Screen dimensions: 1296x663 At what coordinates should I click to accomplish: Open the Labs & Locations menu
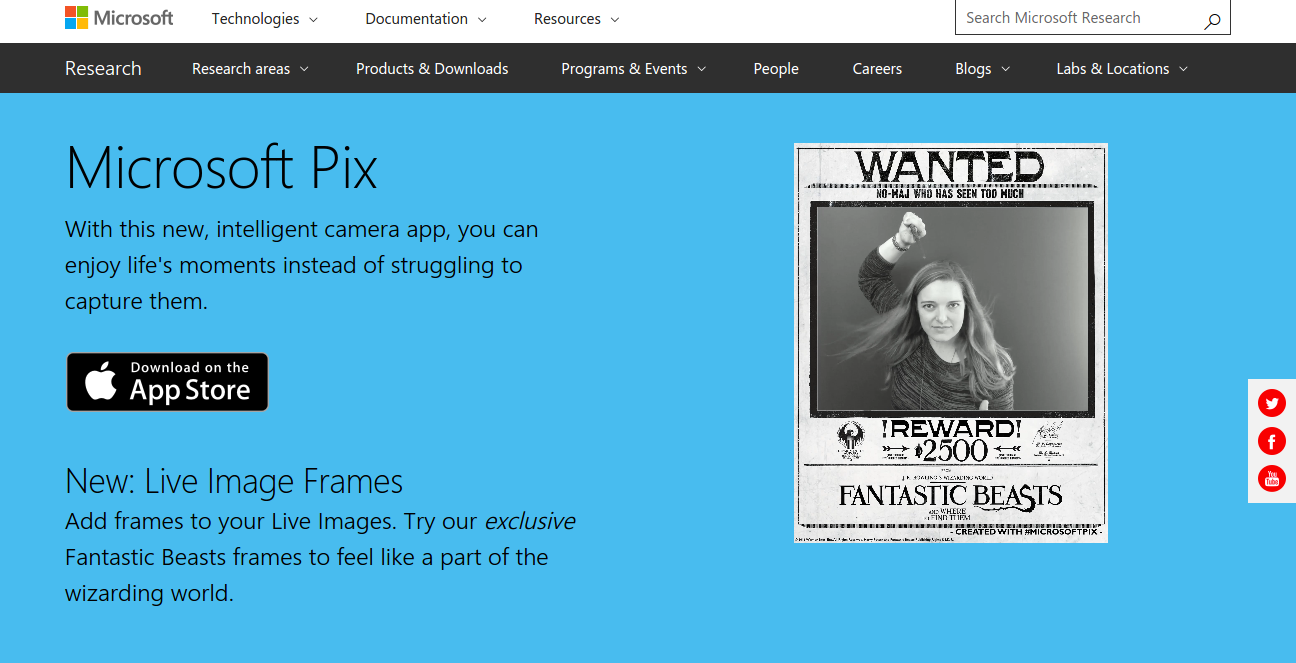(1122, 69)
